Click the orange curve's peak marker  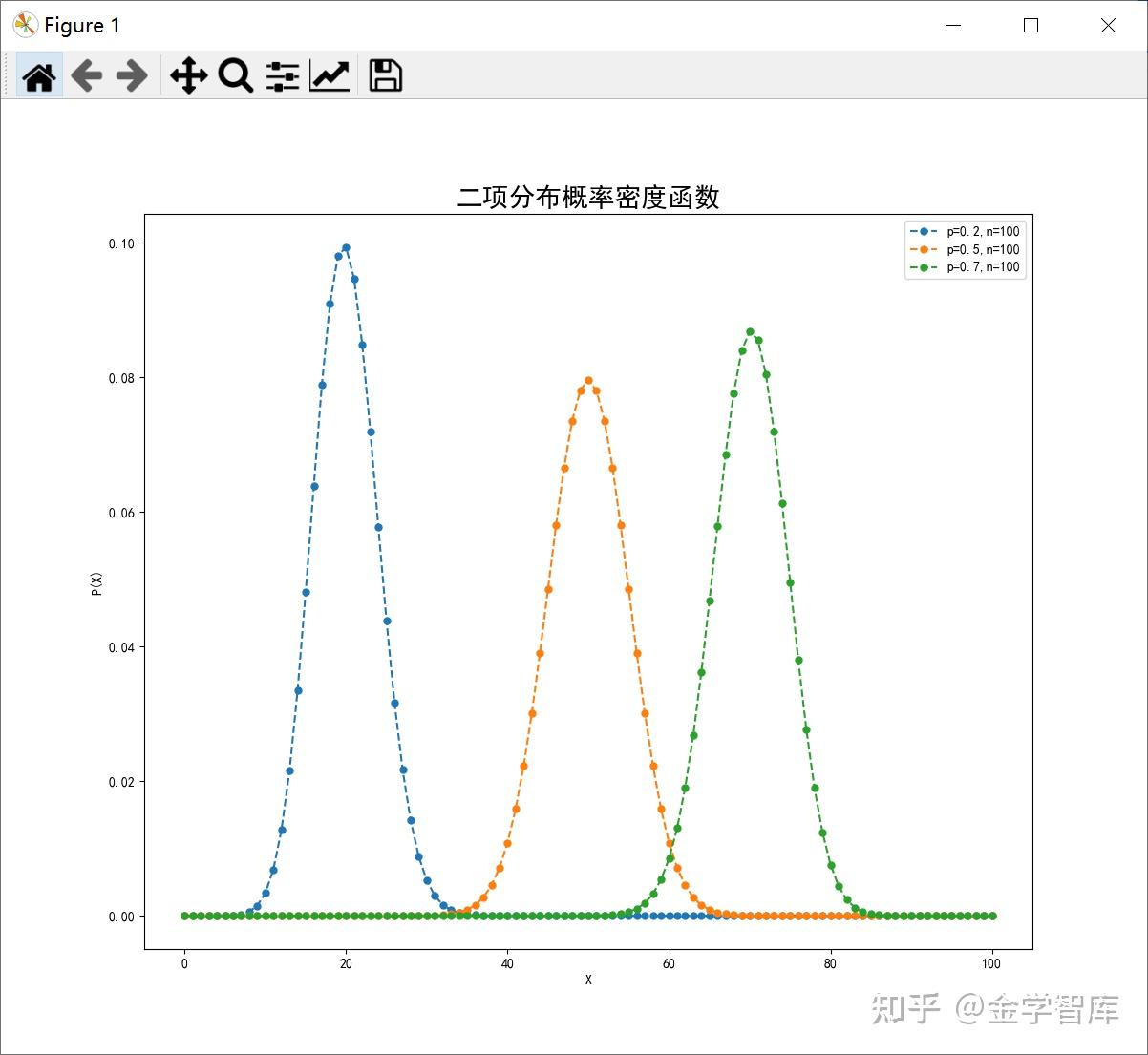(x=587, y=379)
